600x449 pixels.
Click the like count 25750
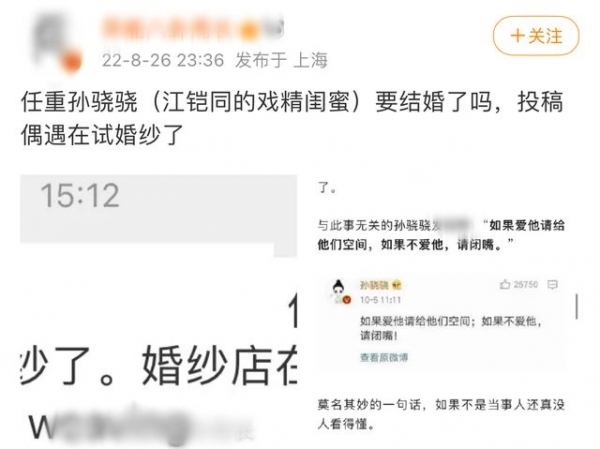click(525, 284)
